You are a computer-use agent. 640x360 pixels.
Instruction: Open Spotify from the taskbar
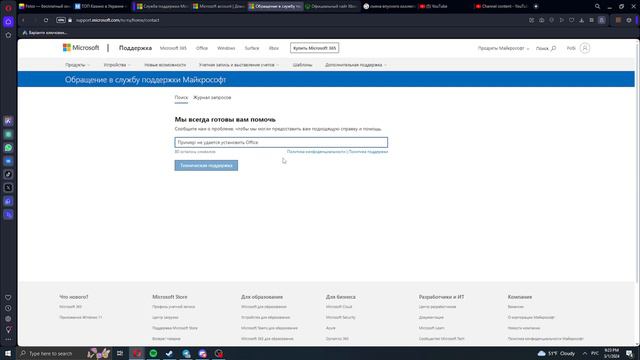coord(153,353)
